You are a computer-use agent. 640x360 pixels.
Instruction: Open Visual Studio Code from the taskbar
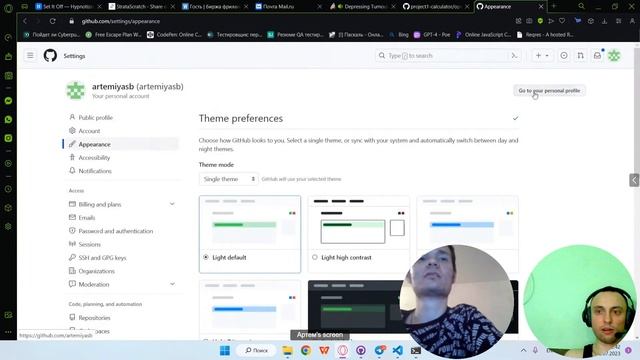[398, 350]
